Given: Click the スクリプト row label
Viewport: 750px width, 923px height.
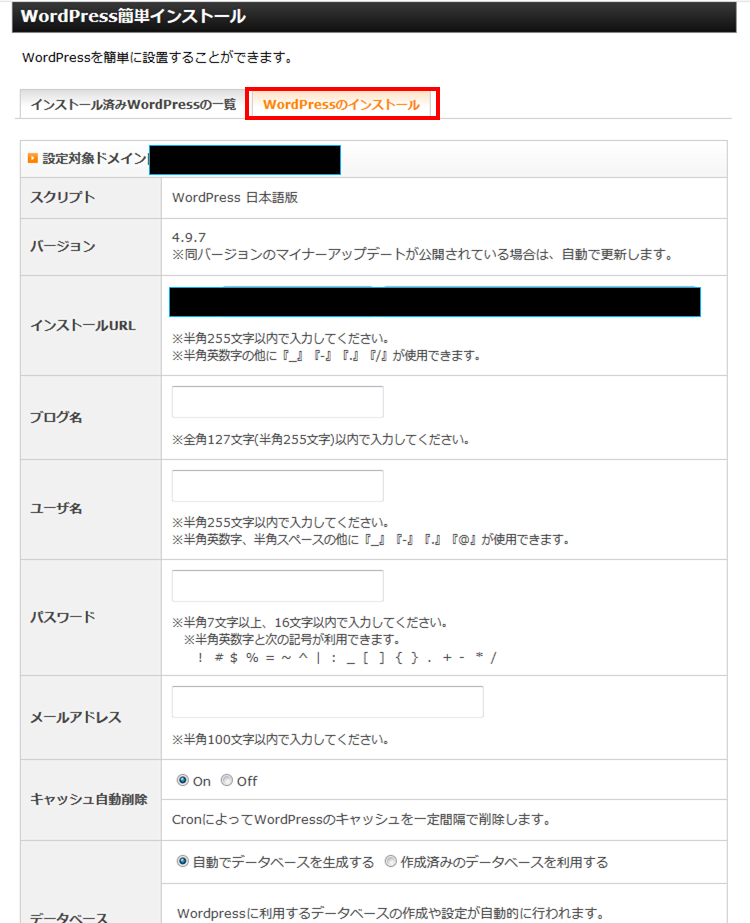Looking at the screenshot, I should [x=63, y=197].
